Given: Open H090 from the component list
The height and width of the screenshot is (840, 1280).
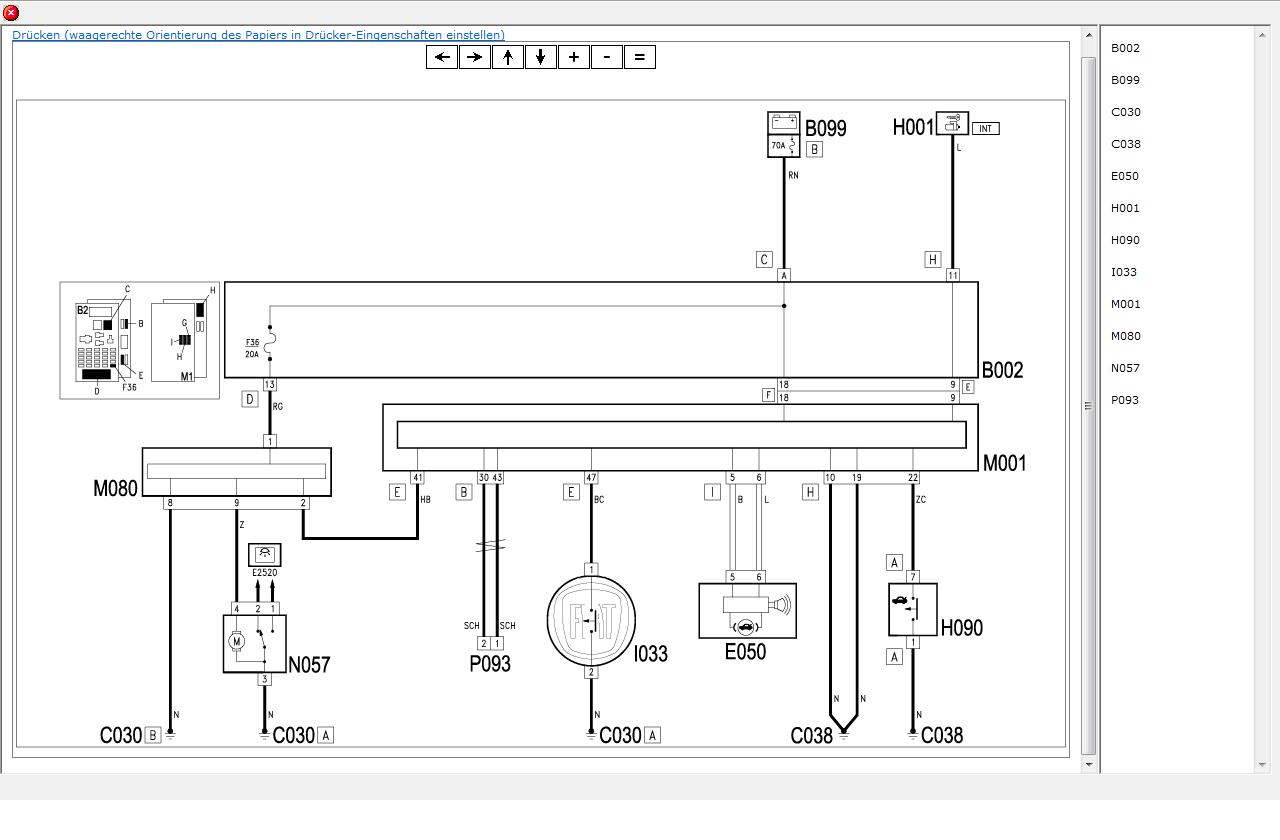Looking at the screenshot, I should [x=1125, y=240].
